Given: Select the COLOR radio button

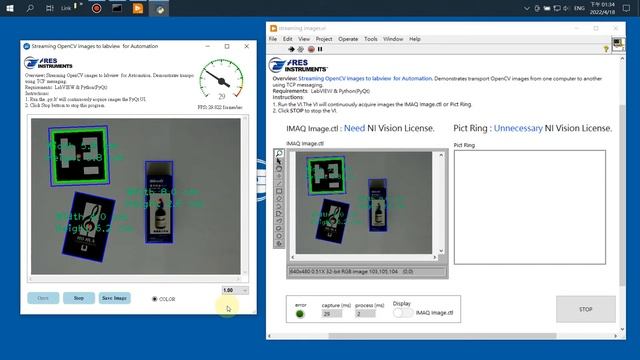Looking at the screenshot, I should (x=155, y=299).
